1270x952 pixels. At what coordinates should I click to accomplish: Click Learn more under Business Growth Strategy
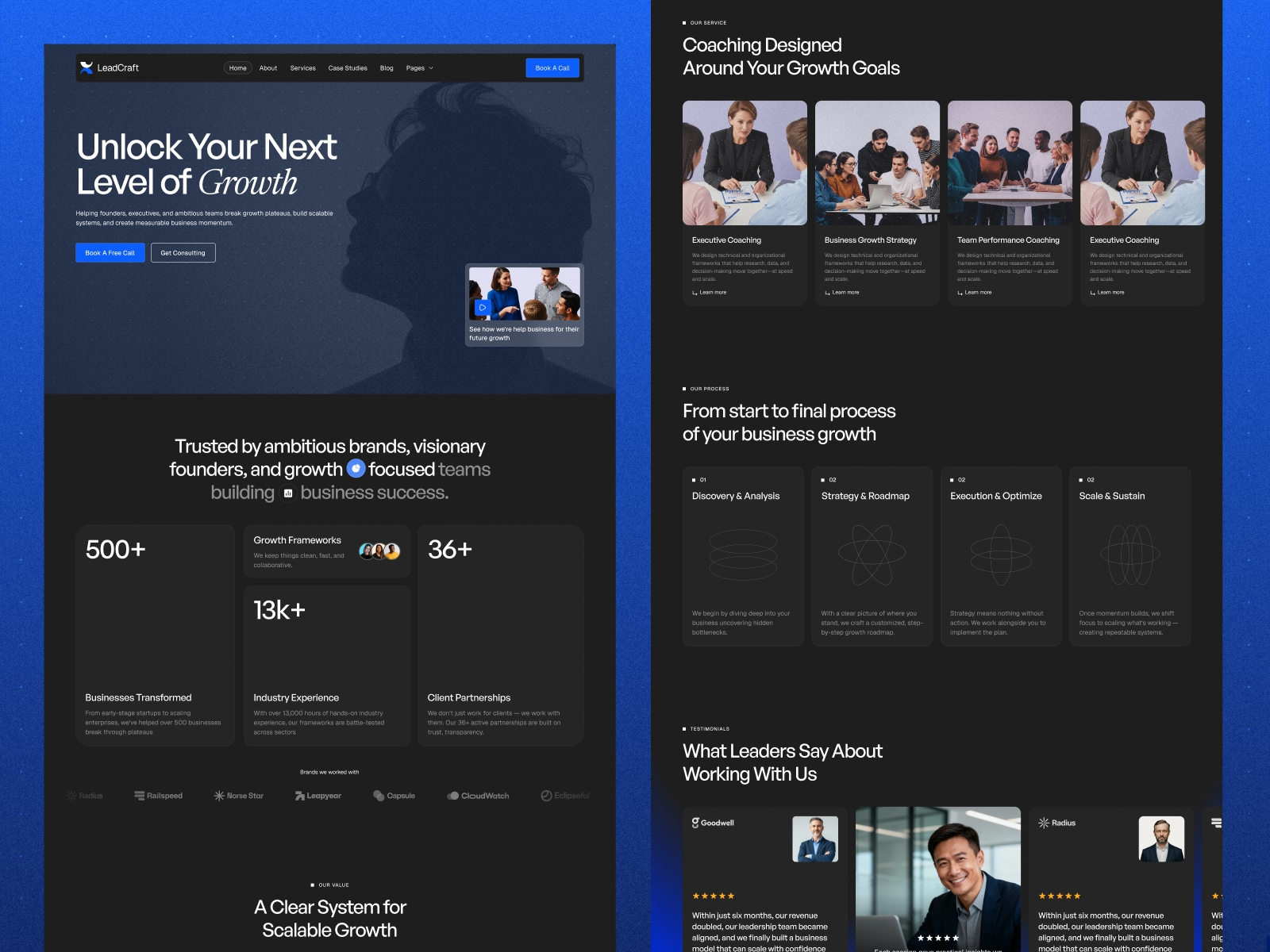tap(842, 293)
